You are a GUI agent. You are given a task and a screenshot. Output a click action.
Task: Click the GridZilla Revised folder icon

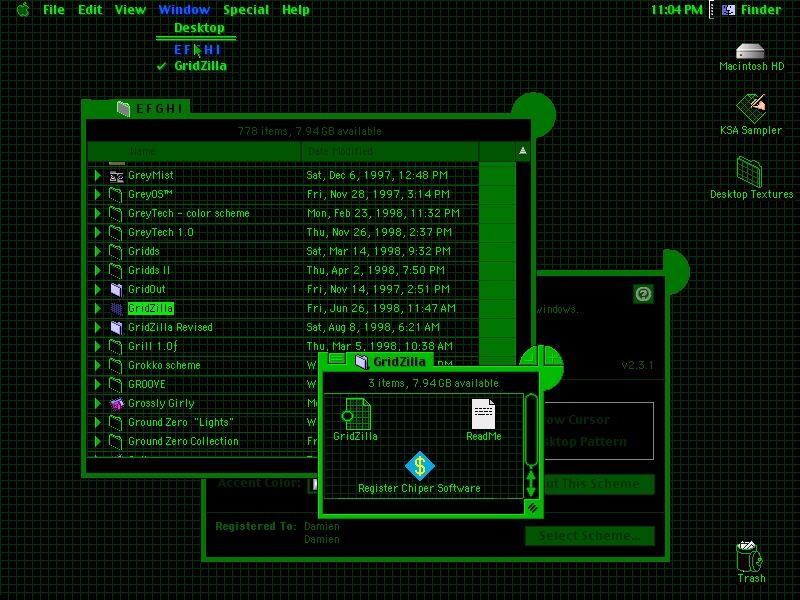point(116,328)
